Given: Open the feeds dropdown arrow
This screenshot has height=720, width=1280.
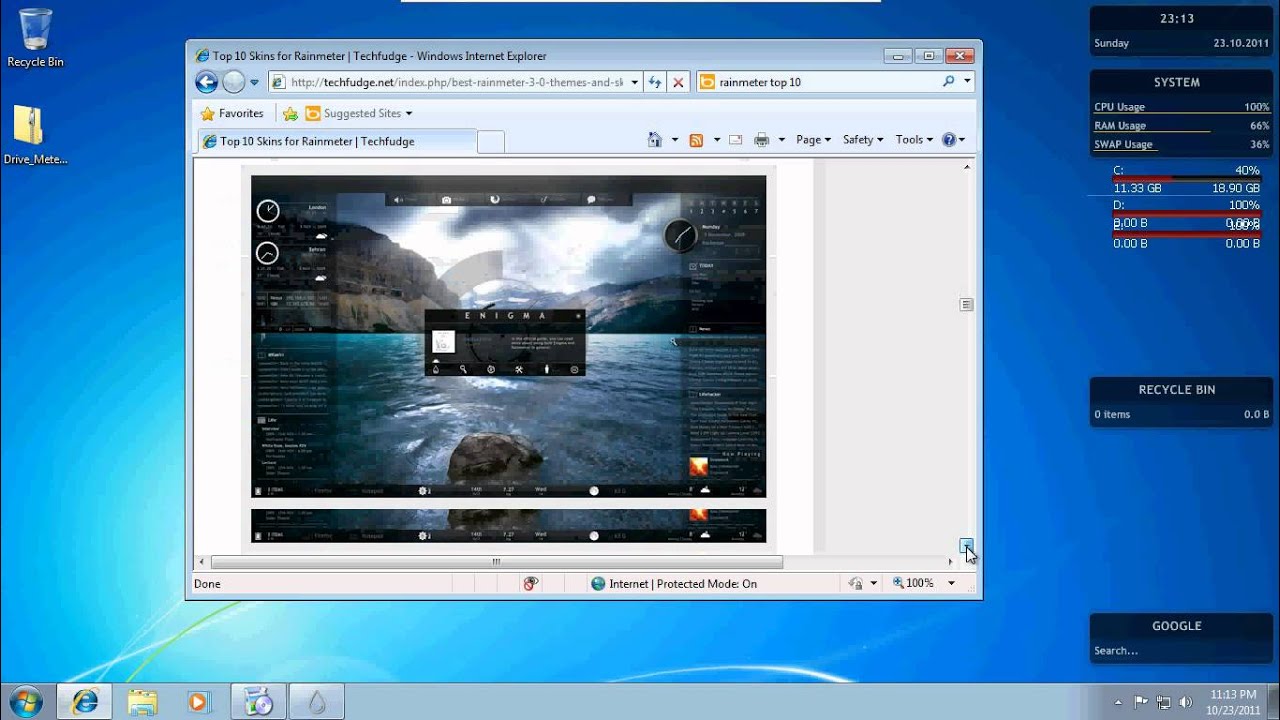Looking at the screenshot, I should [x=717, y=140].
